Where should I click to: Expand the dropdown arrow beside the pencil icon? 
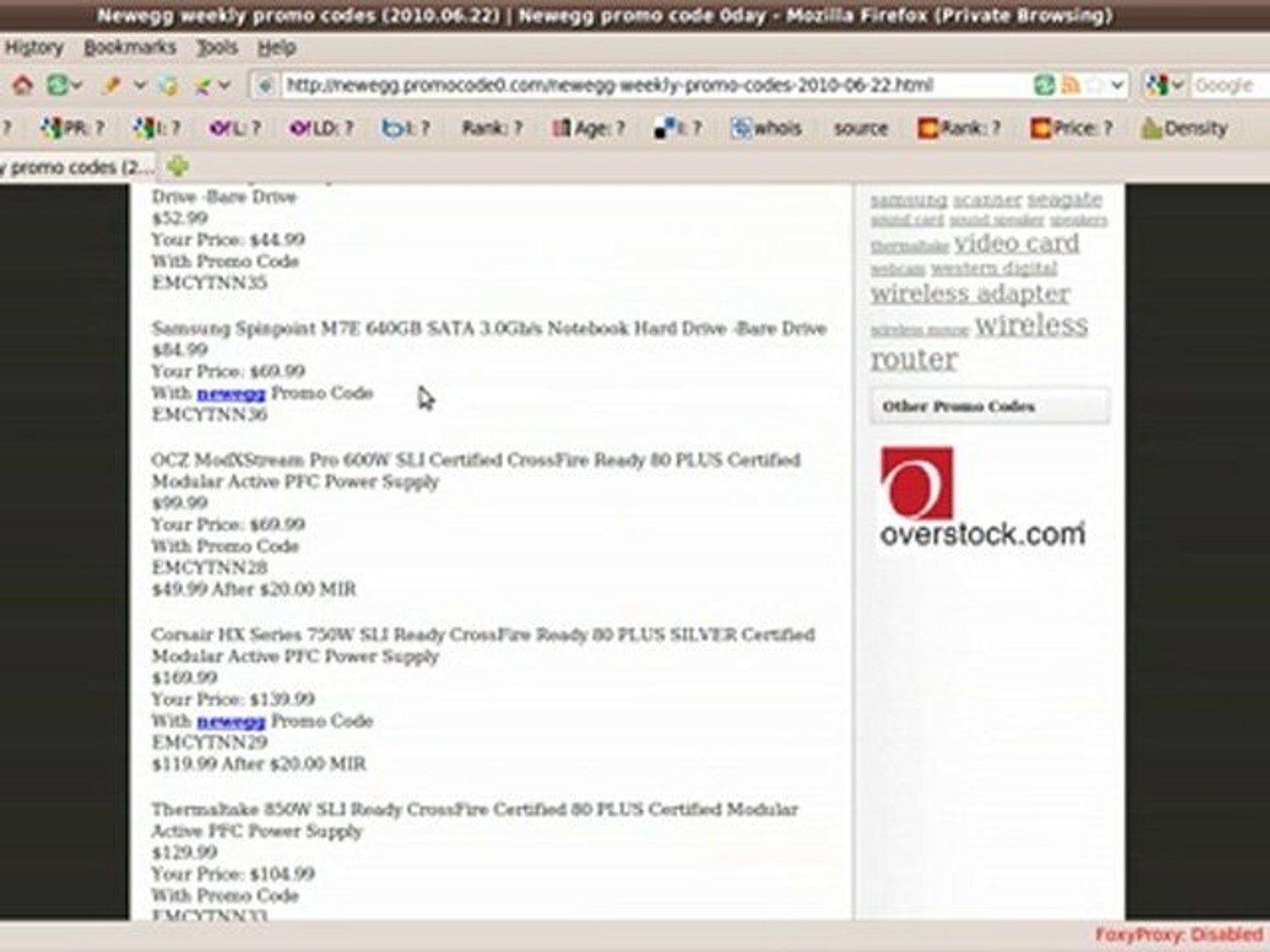click(139, 86)
